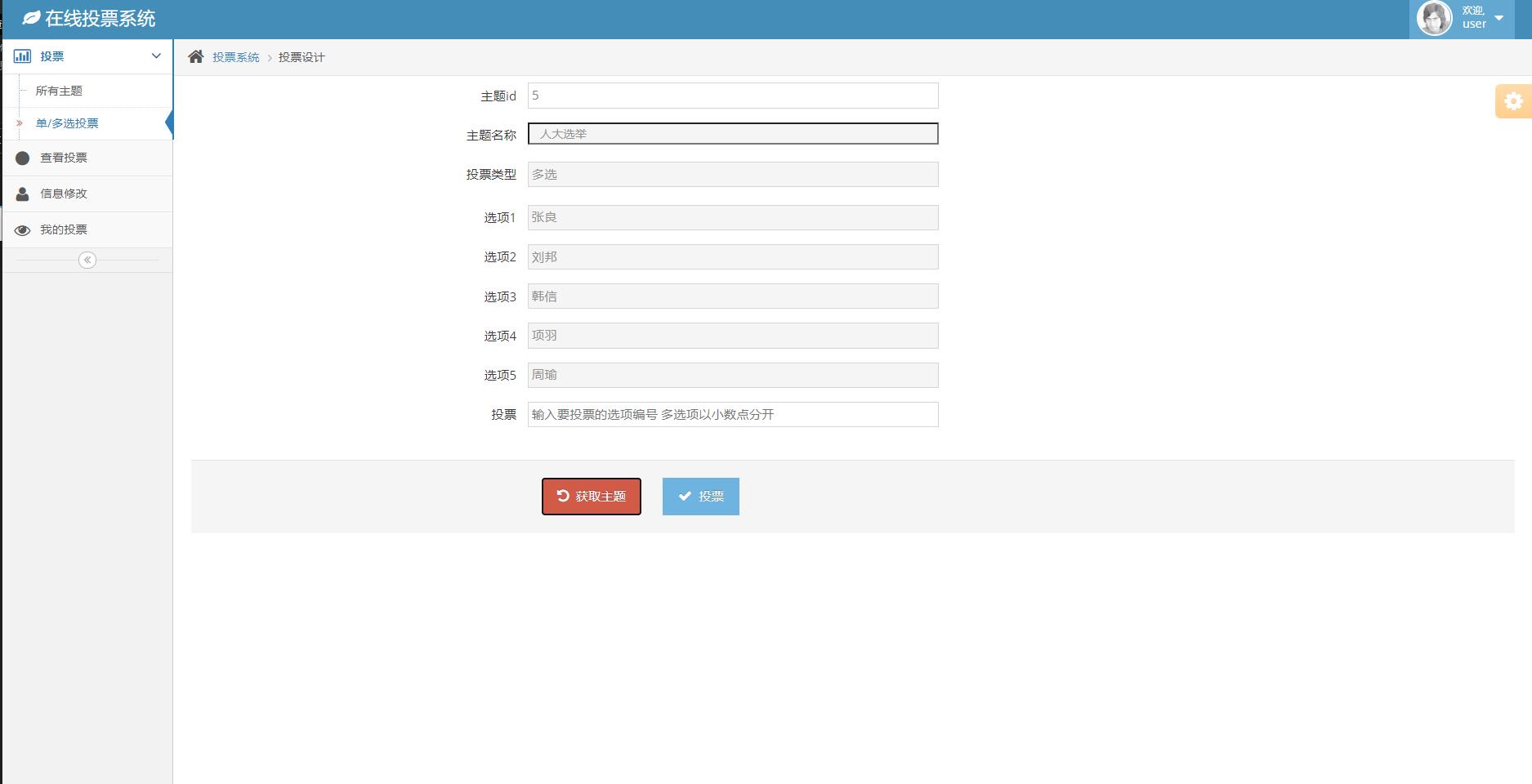Select 单/多选投票 in the sidebar
This screenshot has height=784, width=1532.
(x=66, y=123)
